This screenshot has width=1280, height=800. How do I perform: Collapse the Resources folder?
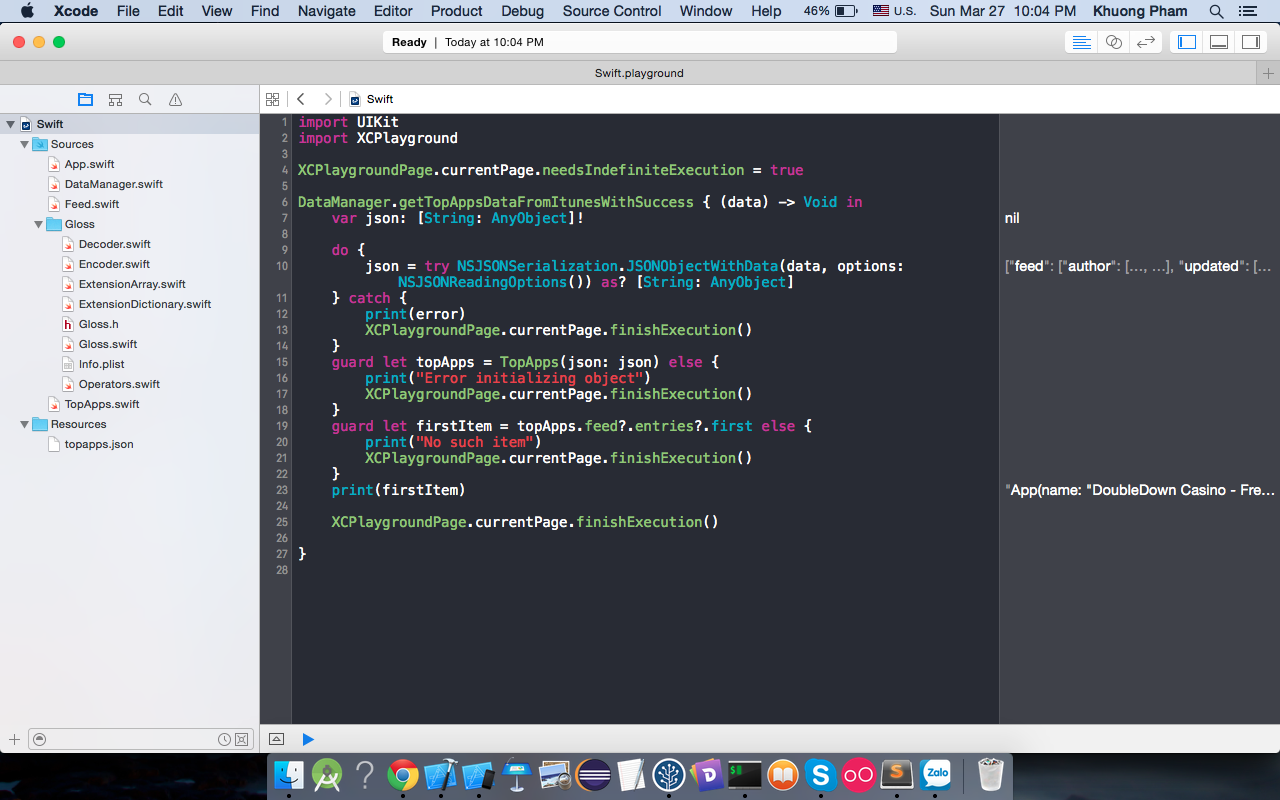click(24, 424)
